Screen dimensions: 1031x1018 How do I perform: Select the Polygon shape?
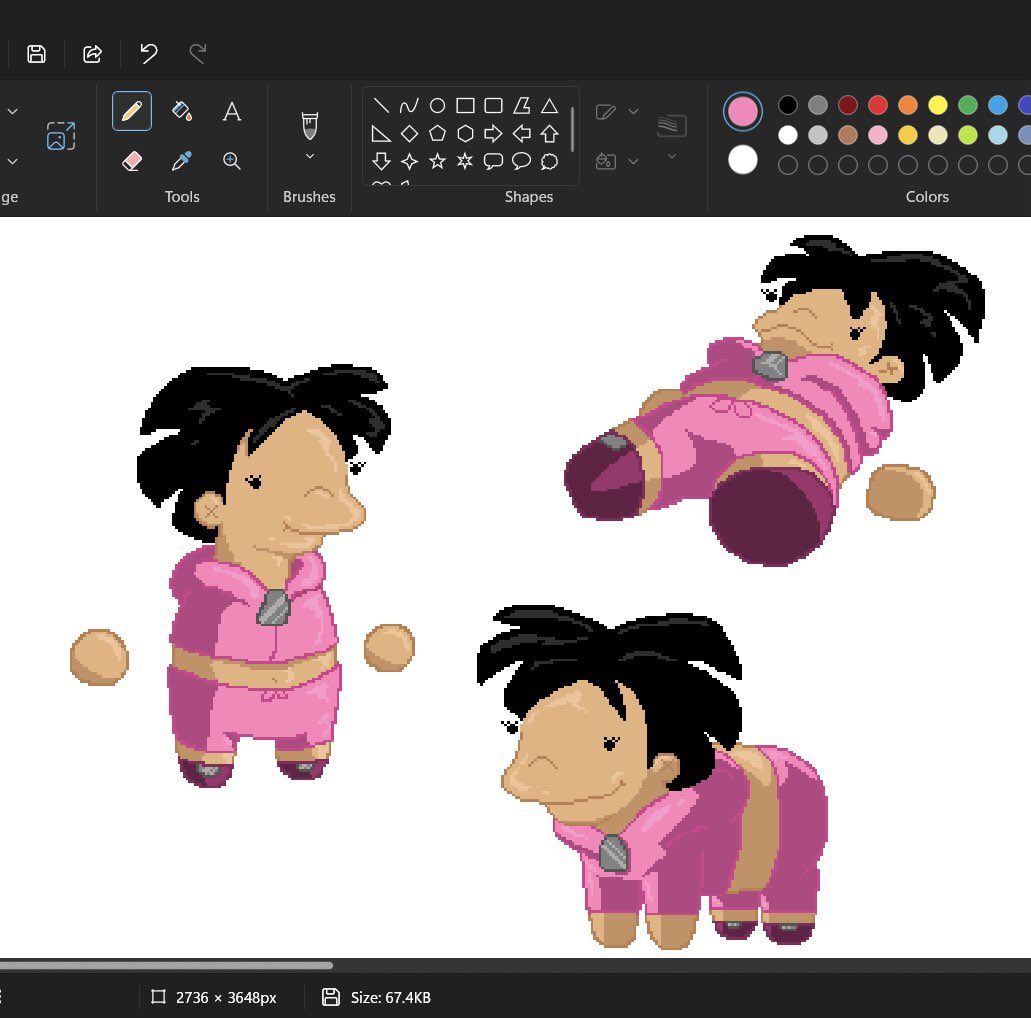tap(521, 105)
